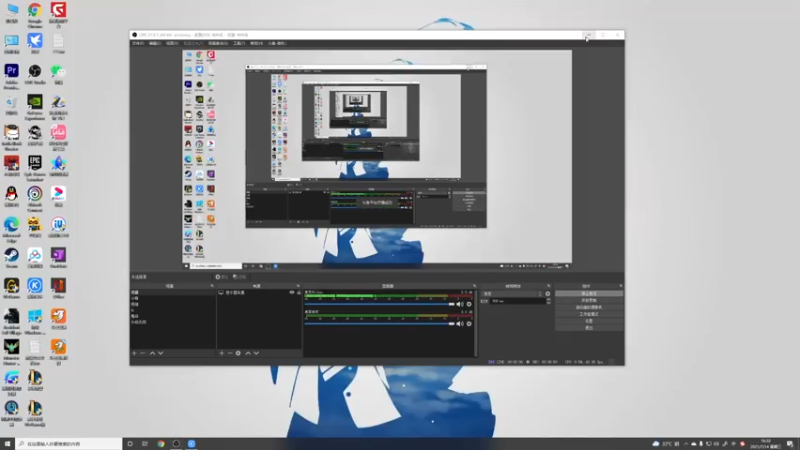Open transition properties gear beside transition dropdown
The height and width of the screenshot is (450, 800).
(x=548, y=293)
